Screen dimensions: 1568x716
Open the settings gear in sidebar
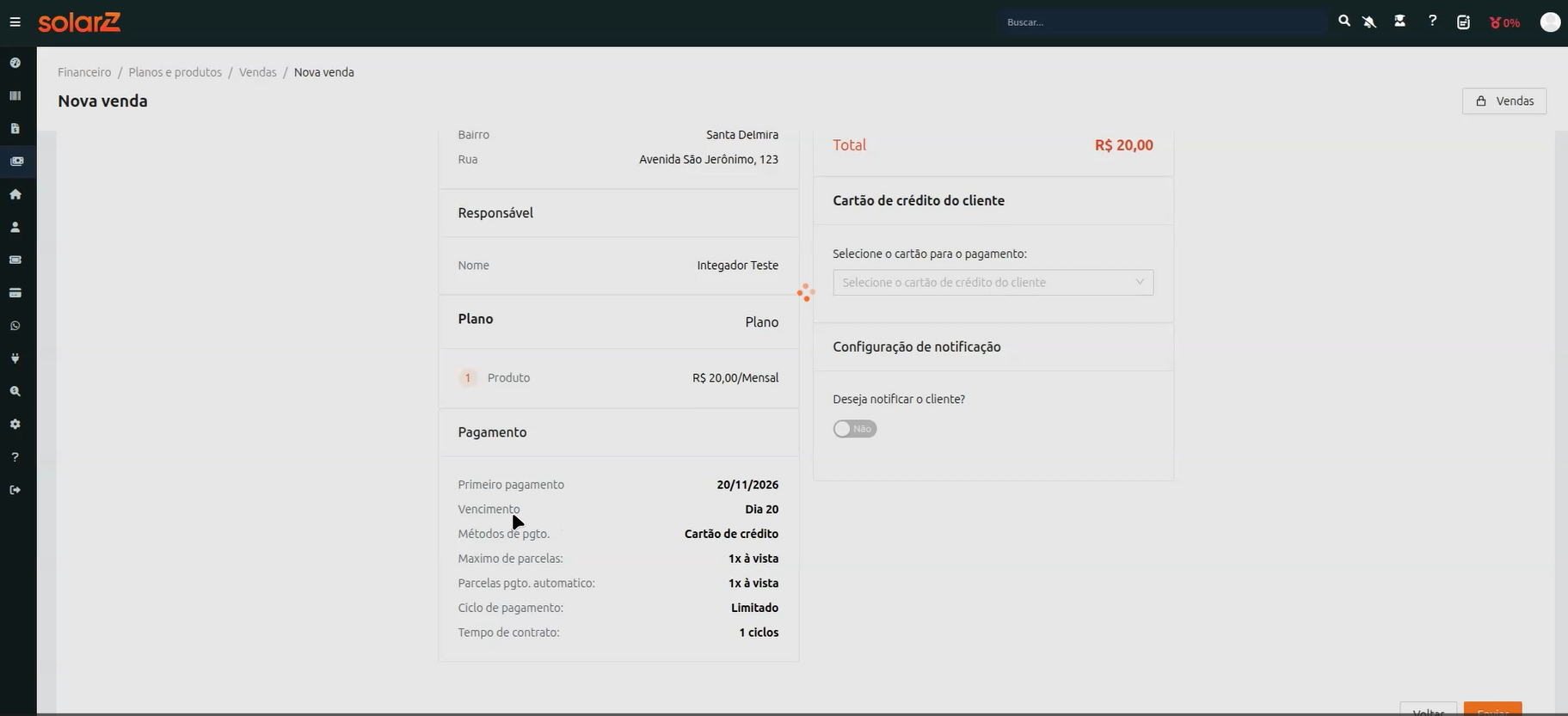click(x=15, y=425)
